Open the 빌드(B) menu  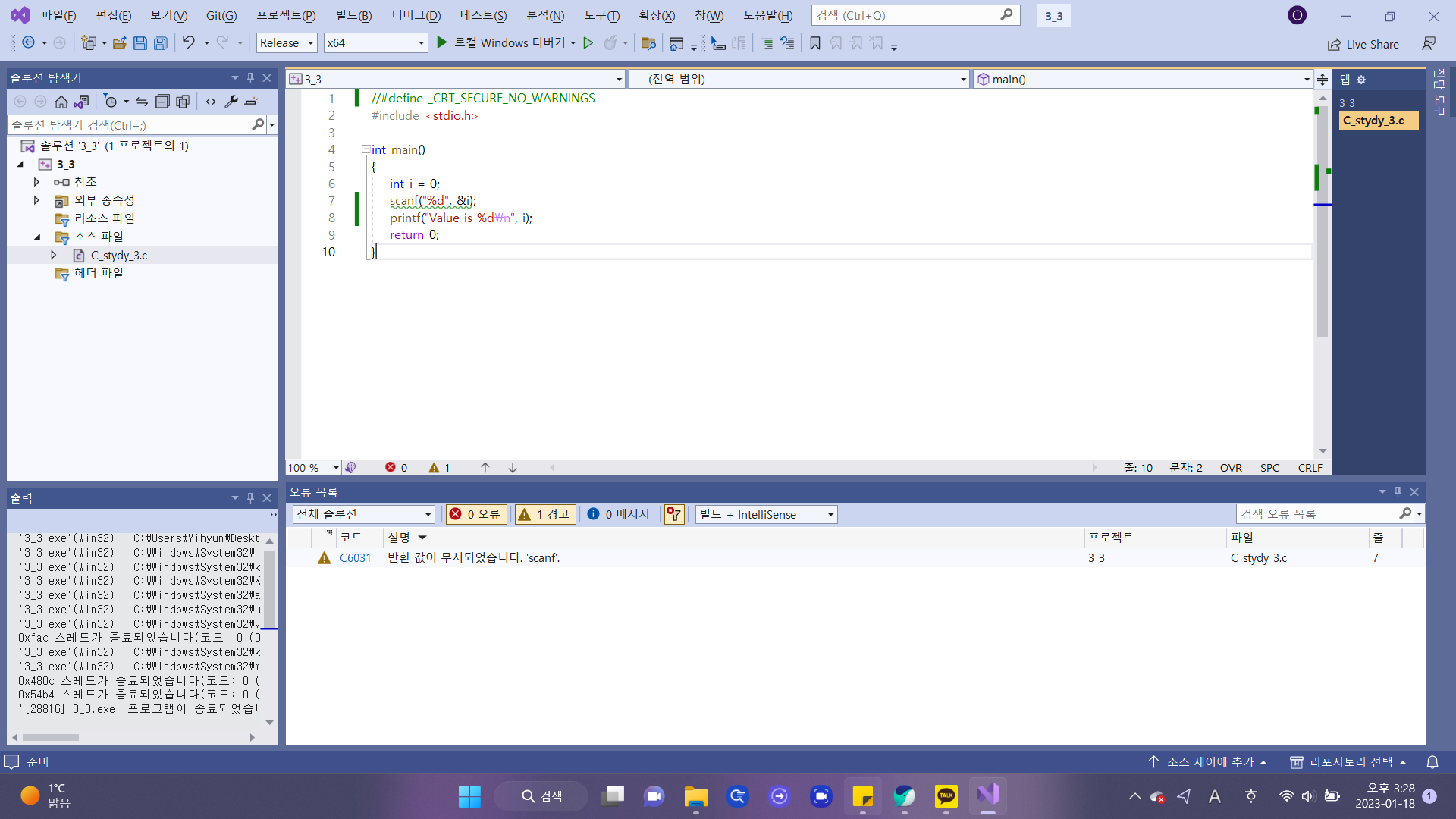coord(354,15)
